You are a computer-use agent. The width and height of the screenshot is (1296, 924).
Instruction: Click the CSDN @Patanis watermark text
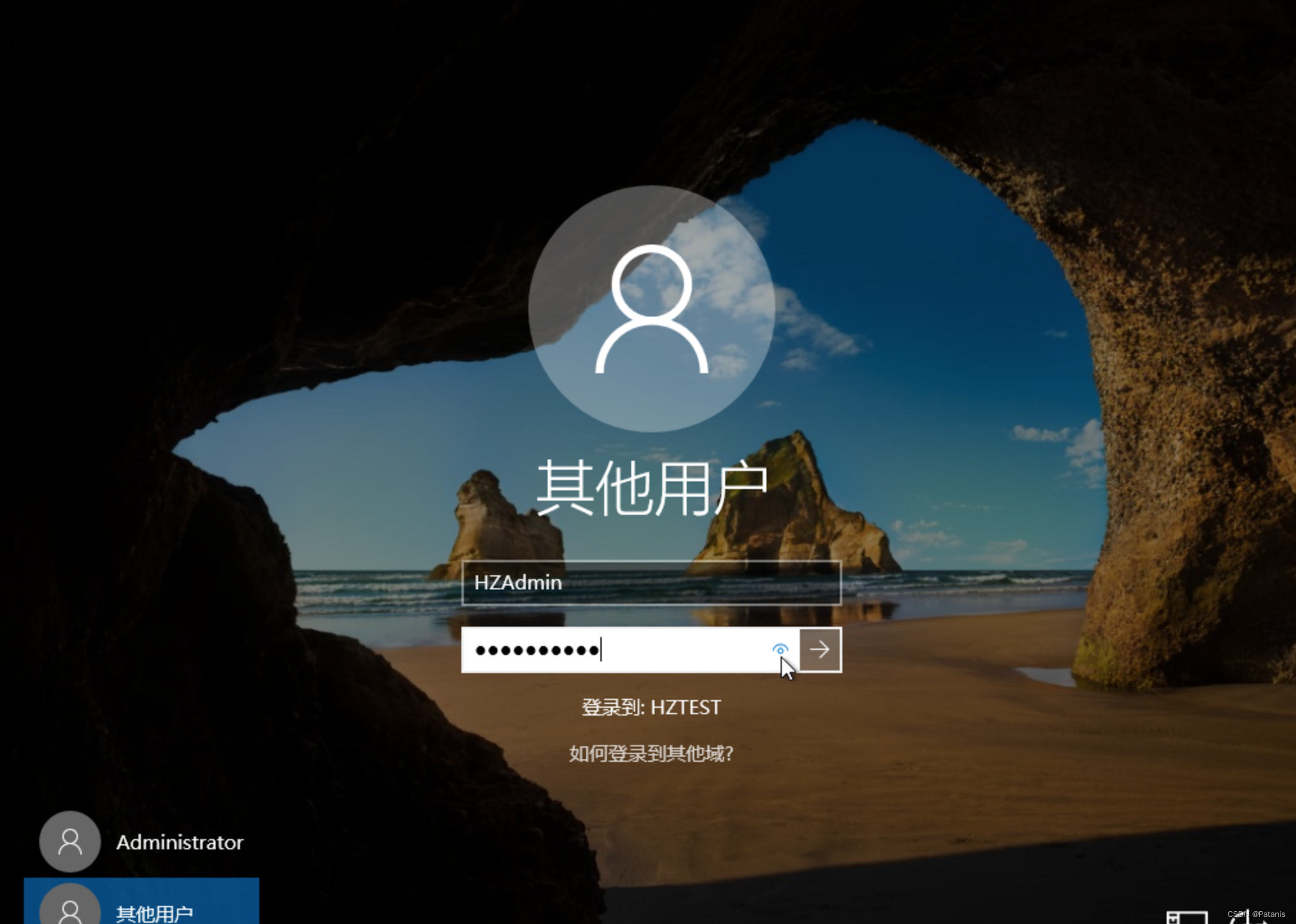coord(1256,914)
